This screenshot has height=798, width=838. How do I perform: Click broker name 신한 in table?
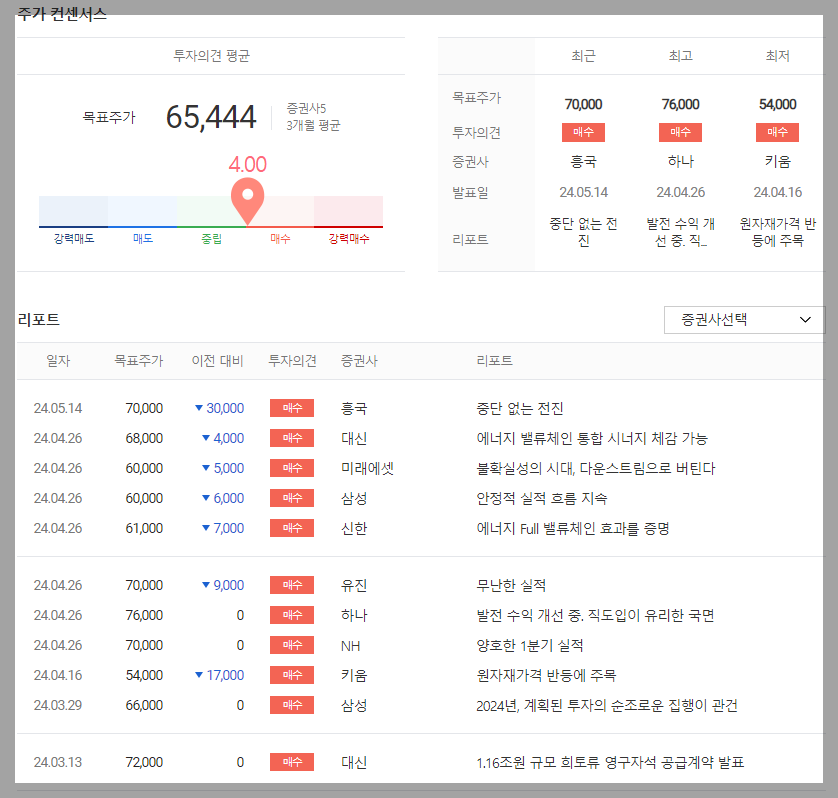(x=354, y=528)
